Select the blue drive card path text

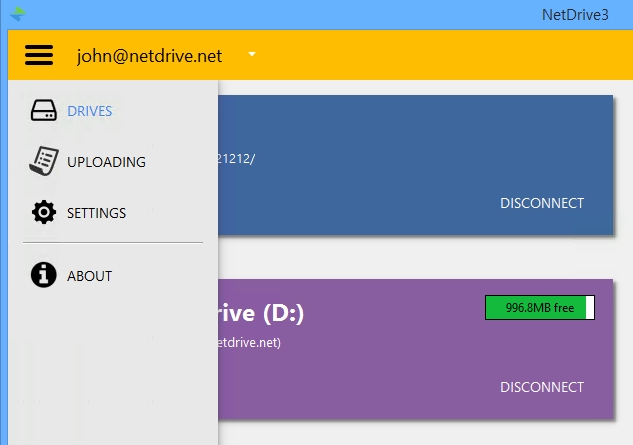[x=237, y=158]
